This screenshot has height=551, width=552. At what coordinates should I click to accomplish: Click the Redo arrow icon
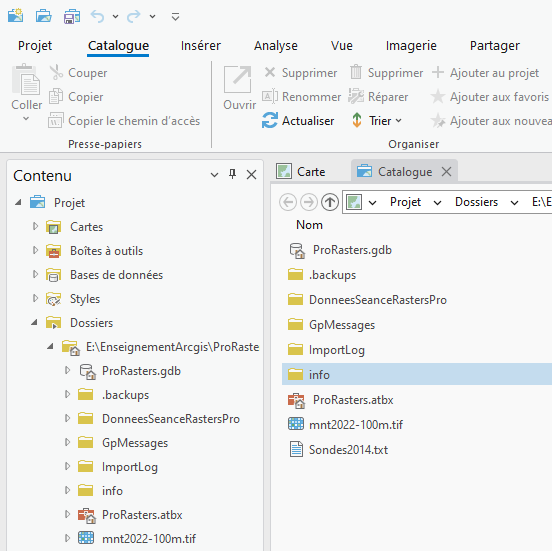point(134,16)
